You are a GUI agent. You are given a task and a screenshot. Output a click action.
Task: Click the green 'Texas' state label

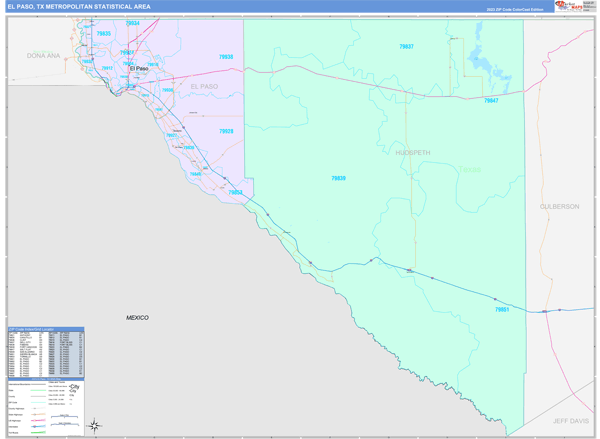pos(470,169)
